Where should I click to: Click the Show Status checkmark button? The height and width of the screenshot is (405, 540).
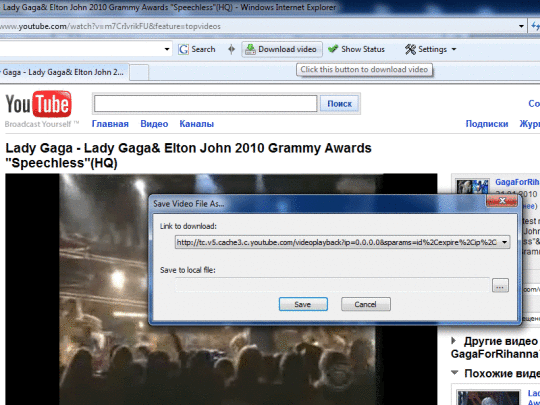pos(356,49)
